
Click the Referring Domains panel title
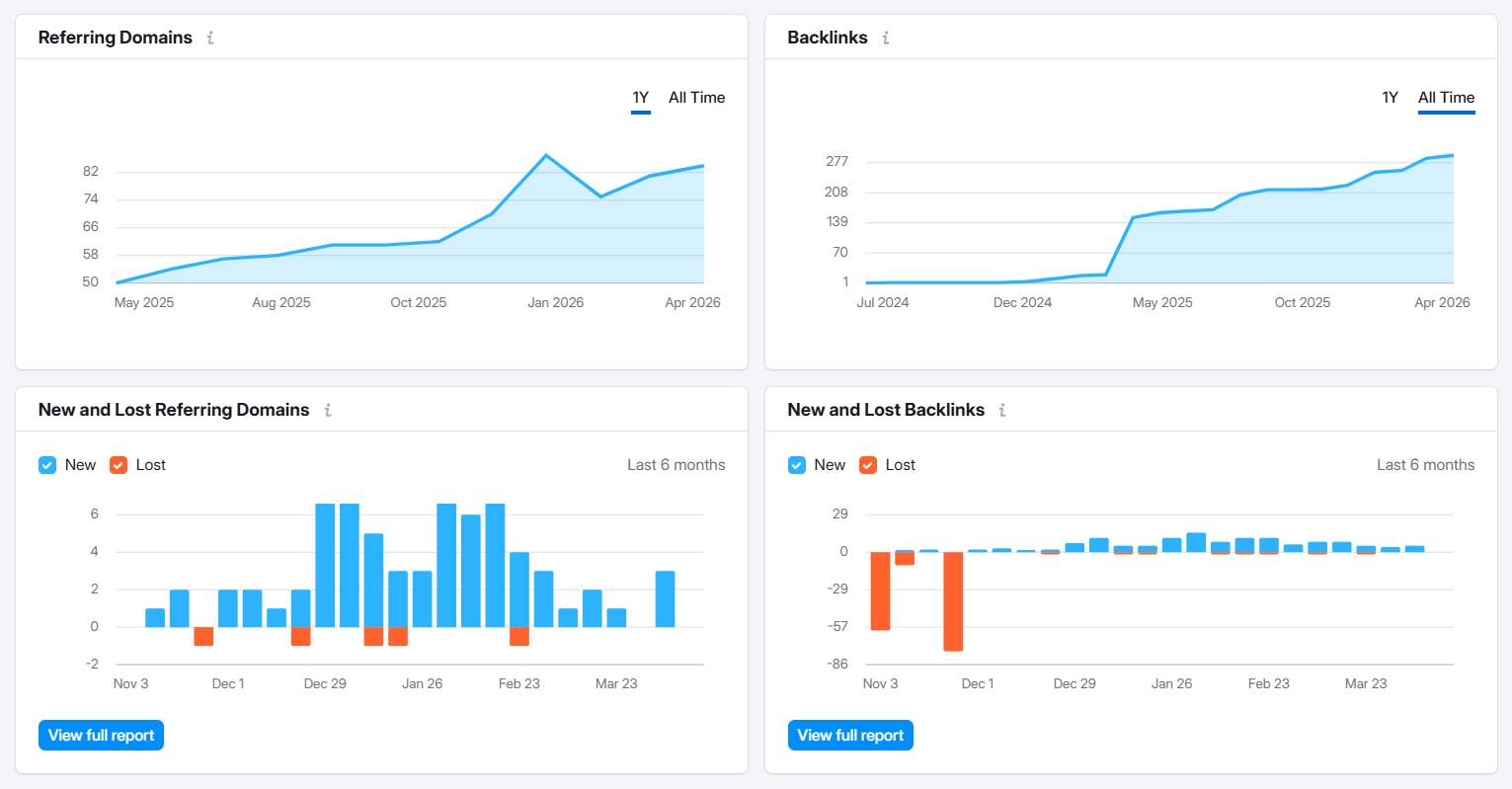point(115,38)
